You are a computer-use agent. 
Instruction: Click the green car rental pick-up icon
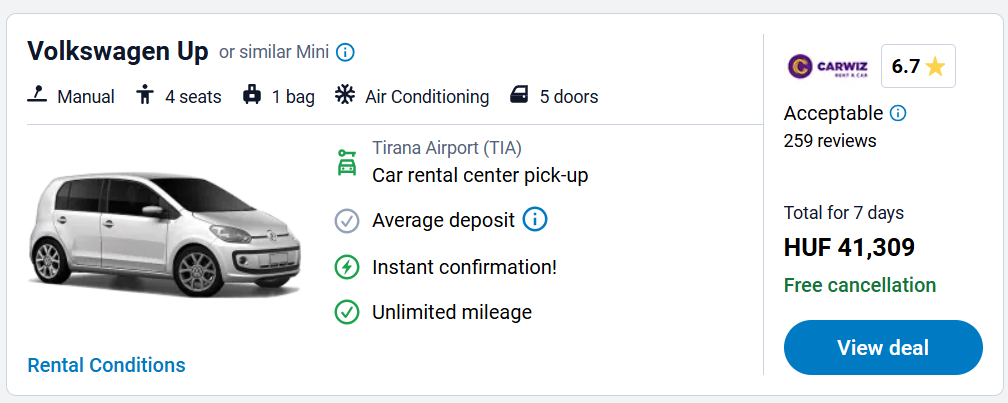coord(347,162)
